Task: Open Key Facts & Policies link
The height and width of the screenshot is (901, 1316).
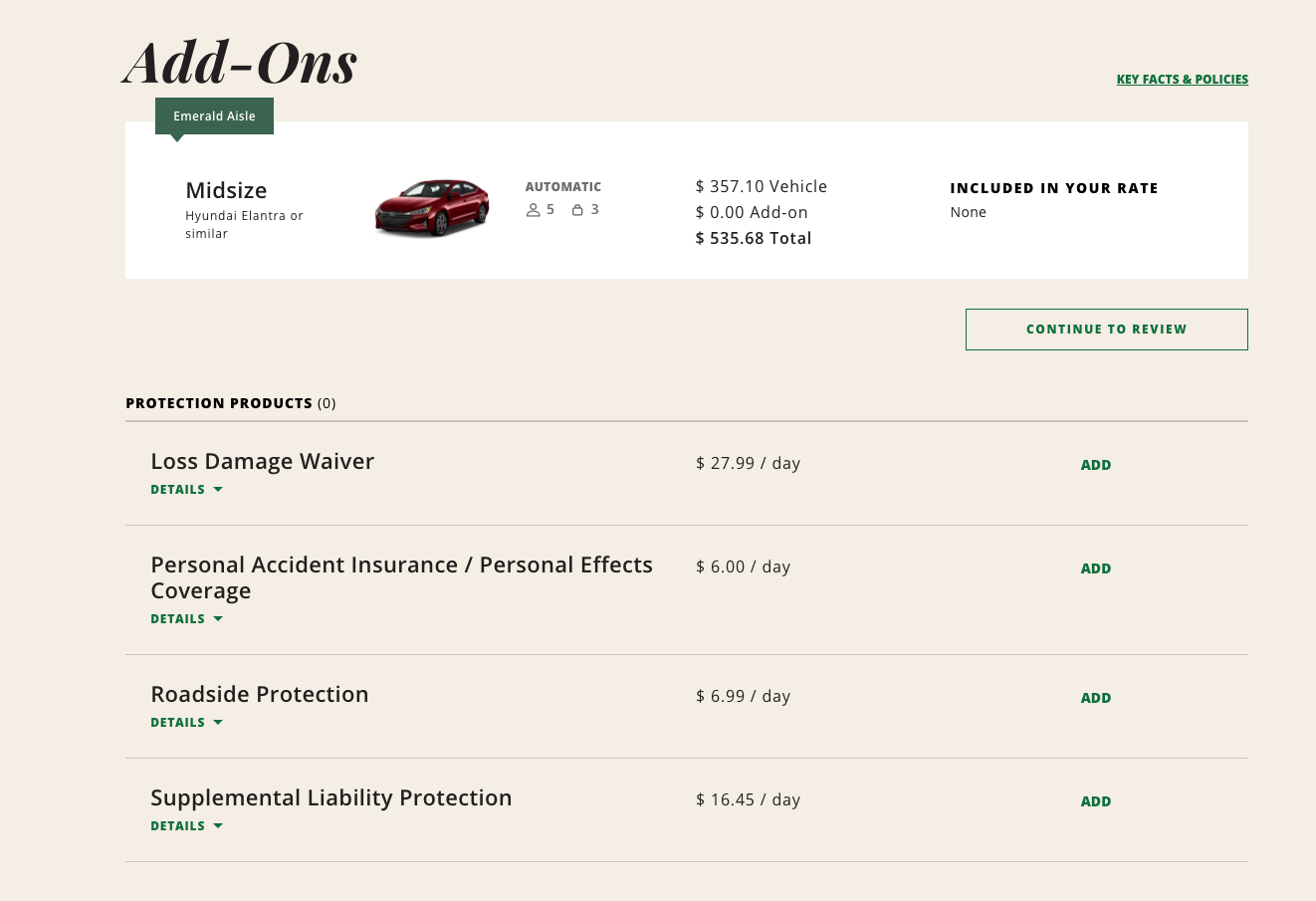Action: (1182, 80)
